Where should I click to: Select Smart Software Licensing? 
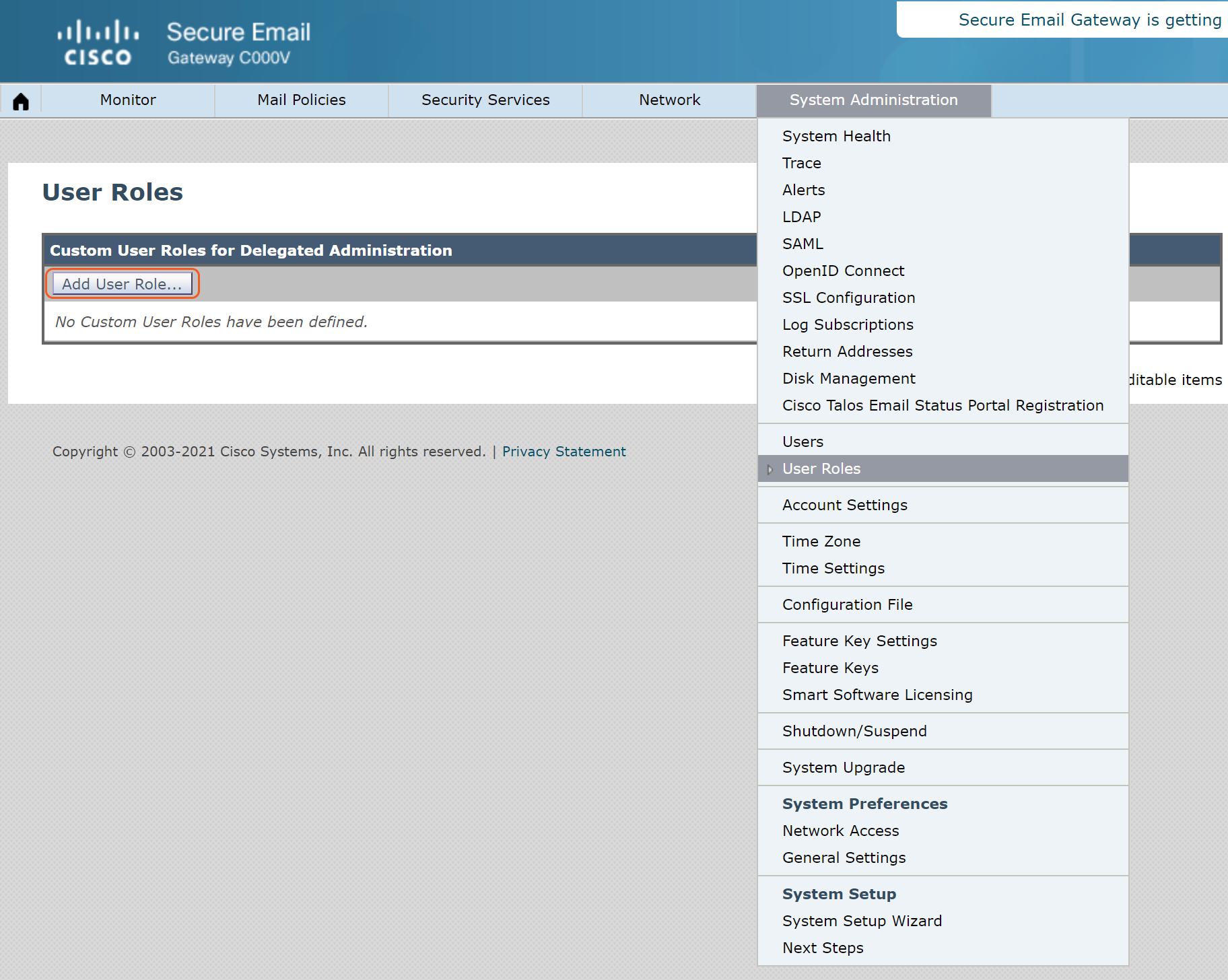coord(877,695)
